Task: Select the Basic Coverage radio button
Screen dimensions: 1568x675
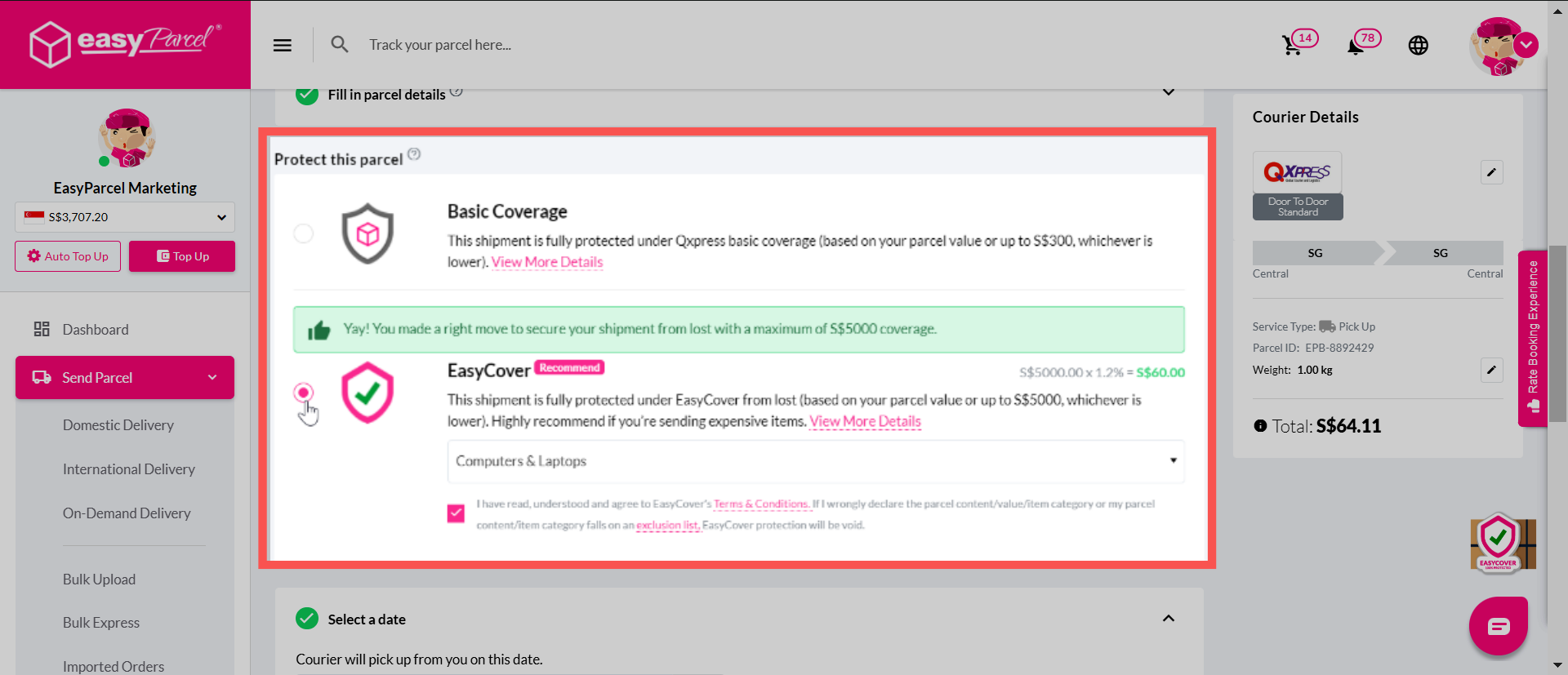Action: 303,233
